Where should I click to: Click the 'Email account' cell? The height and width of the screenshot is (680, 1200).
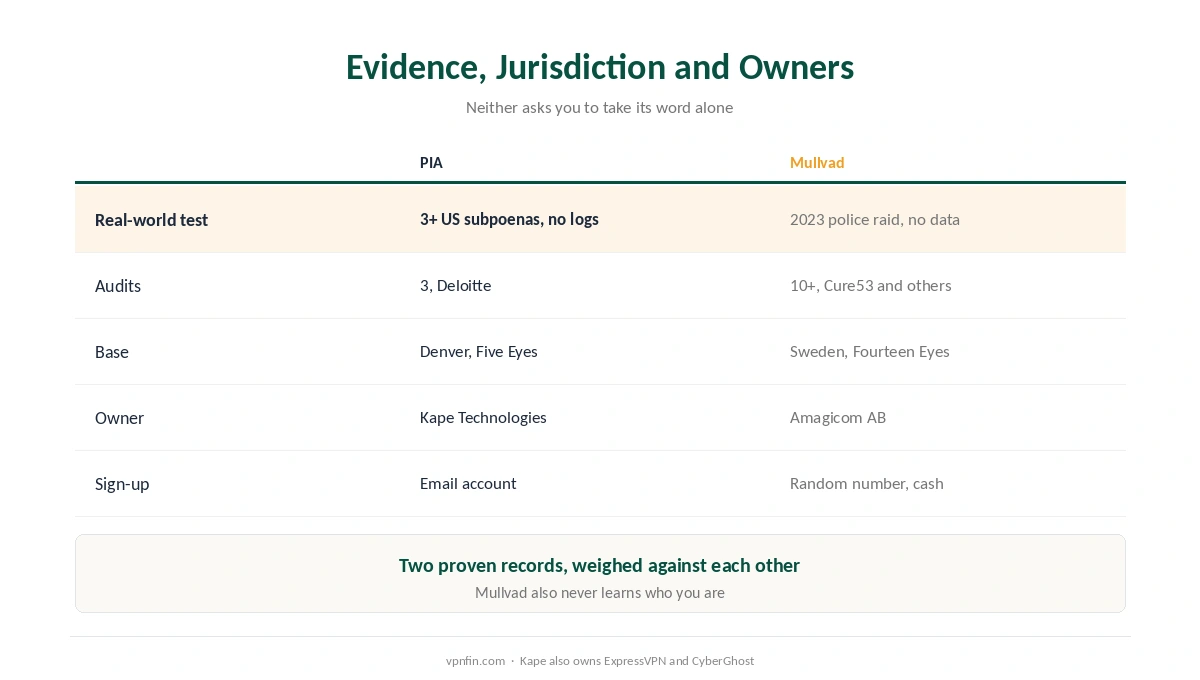click(468, 483)
